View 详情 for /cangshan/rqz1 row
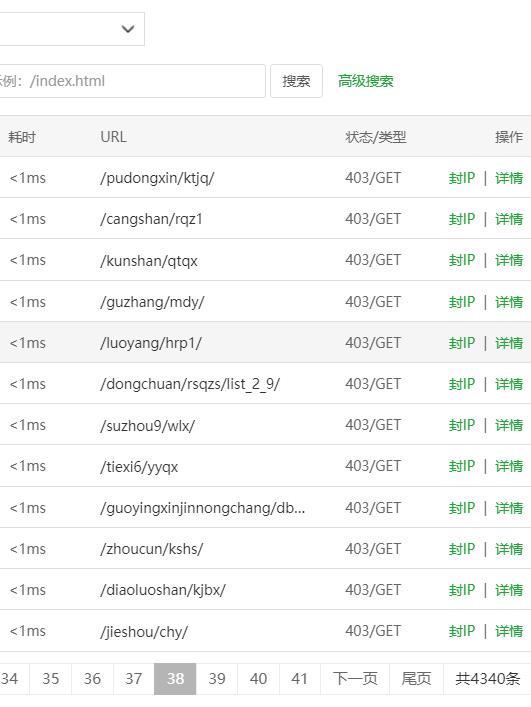The image size is (531, 707). tap(509, 219)
